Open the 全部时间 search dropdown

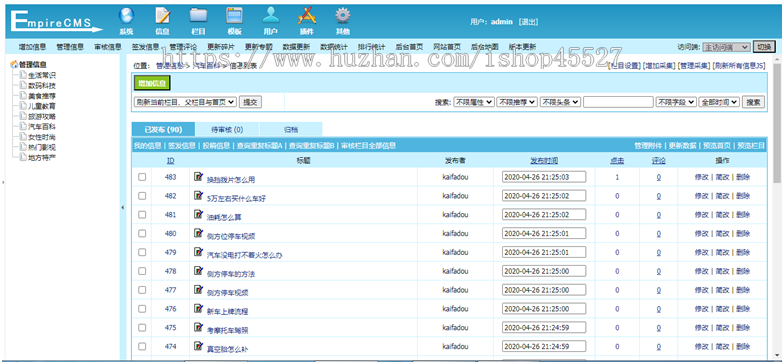[719, 102]
